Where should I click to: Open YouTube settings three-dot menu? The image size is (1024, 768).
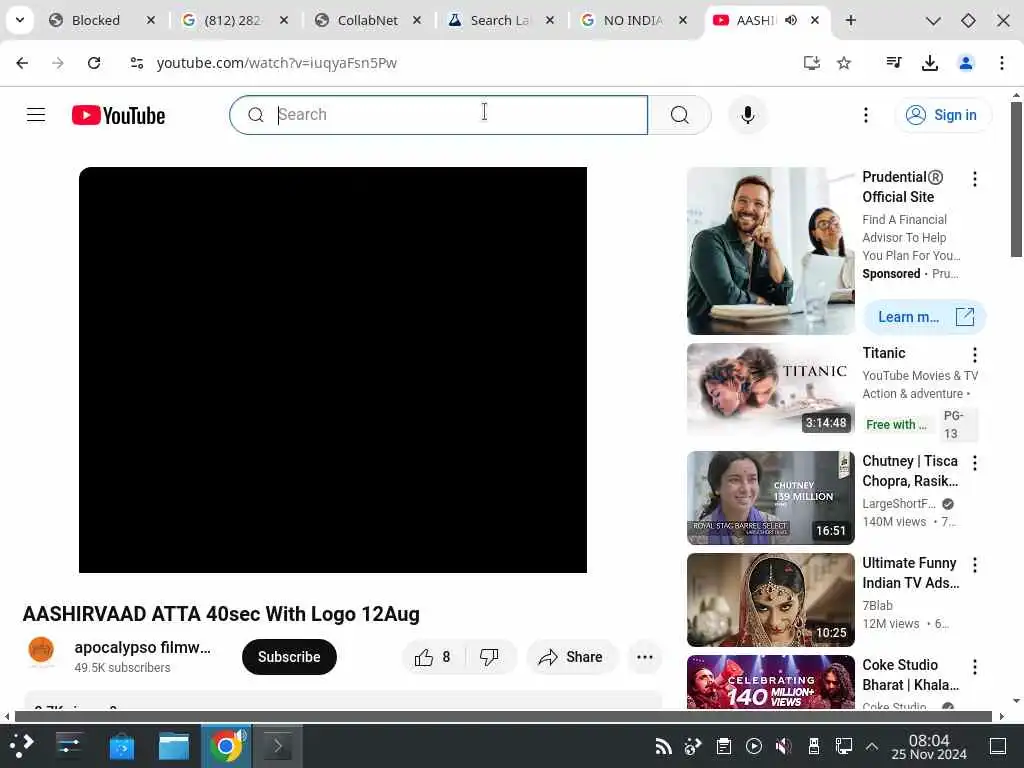[x=866, y=115]
